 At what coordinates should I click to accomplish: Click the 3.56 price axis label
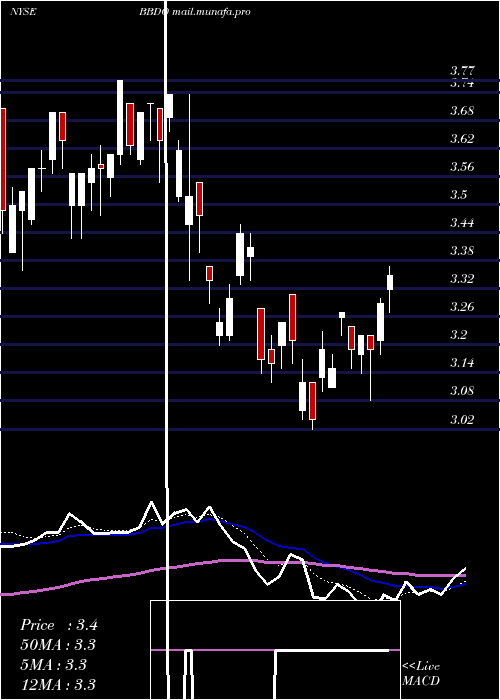pyautogui.click(x=462, y=167)
